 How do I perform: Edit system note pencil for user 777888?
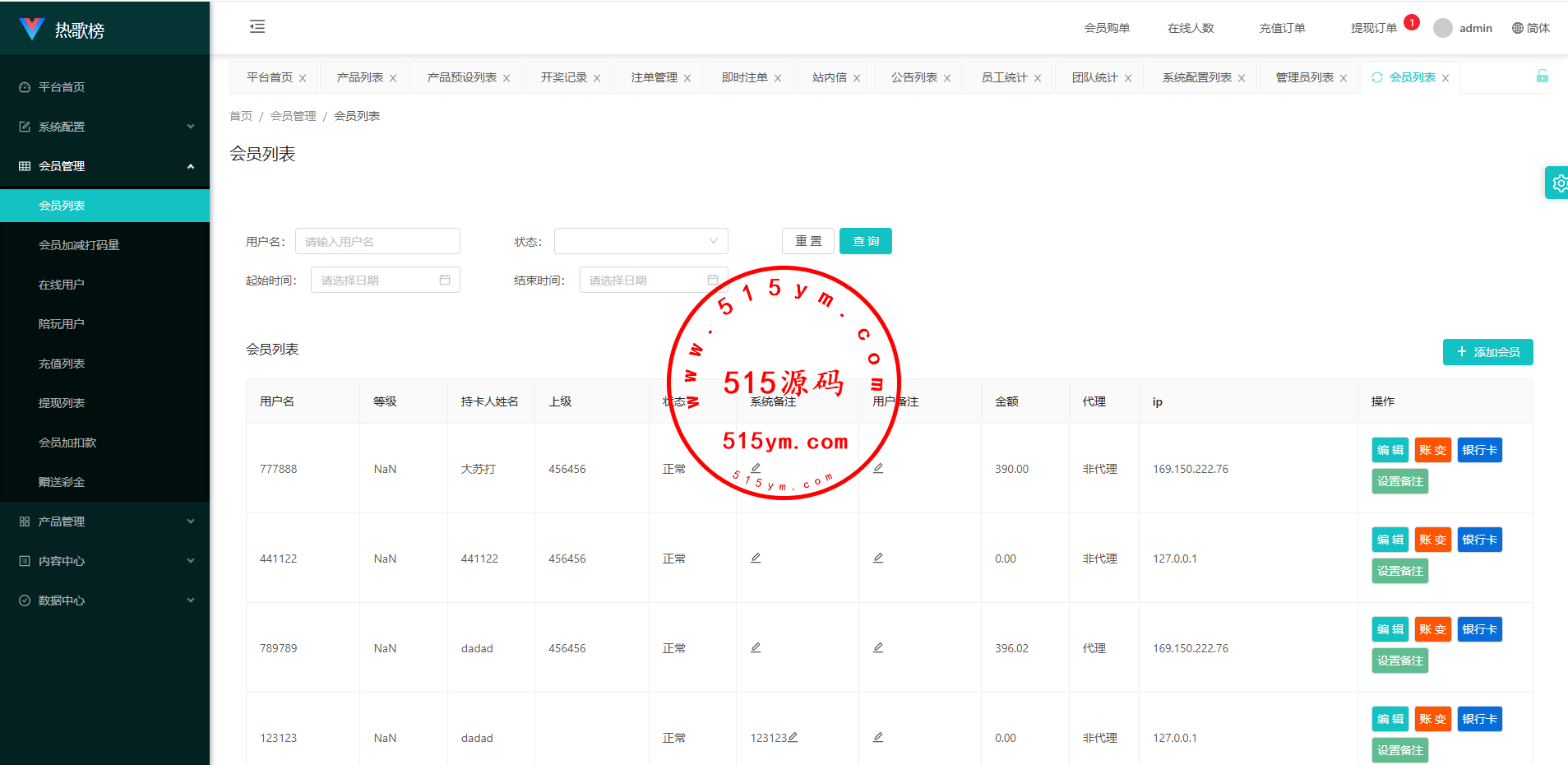(756, 468)
